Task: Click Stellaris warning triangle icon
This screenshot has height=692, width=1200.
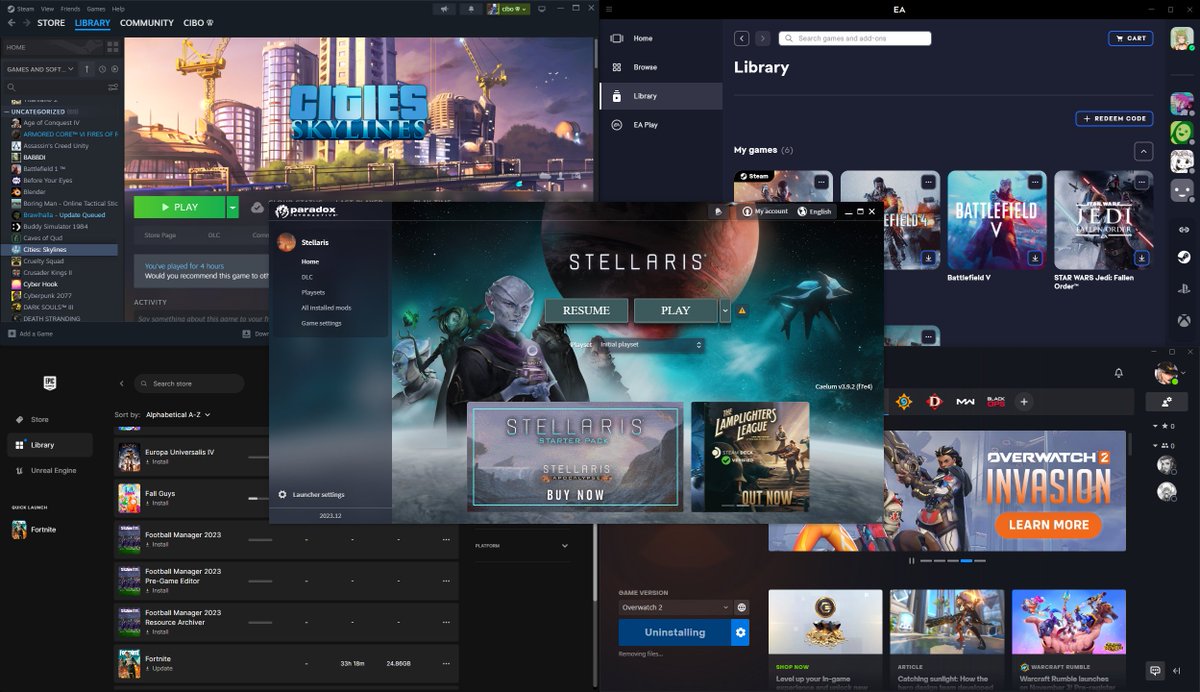Action: click(x=742, y=311)
